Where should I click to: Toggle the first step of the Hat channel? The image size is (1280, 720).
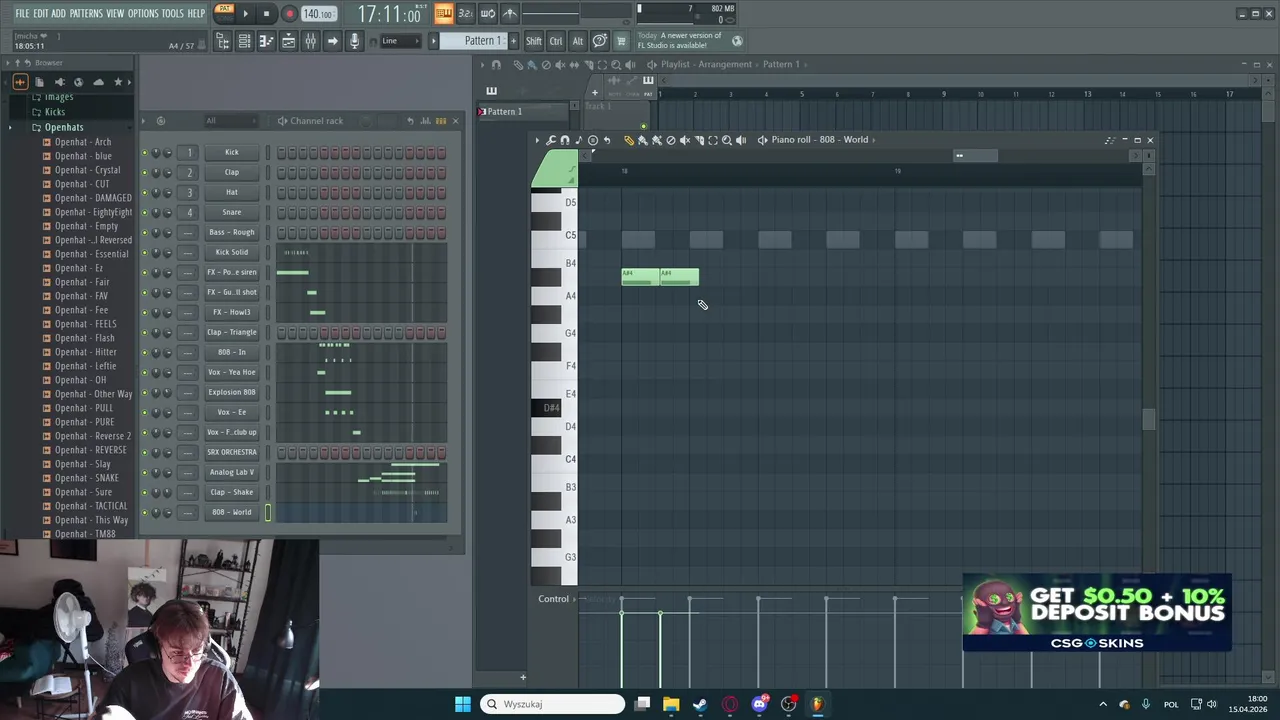tap(282, 192)
